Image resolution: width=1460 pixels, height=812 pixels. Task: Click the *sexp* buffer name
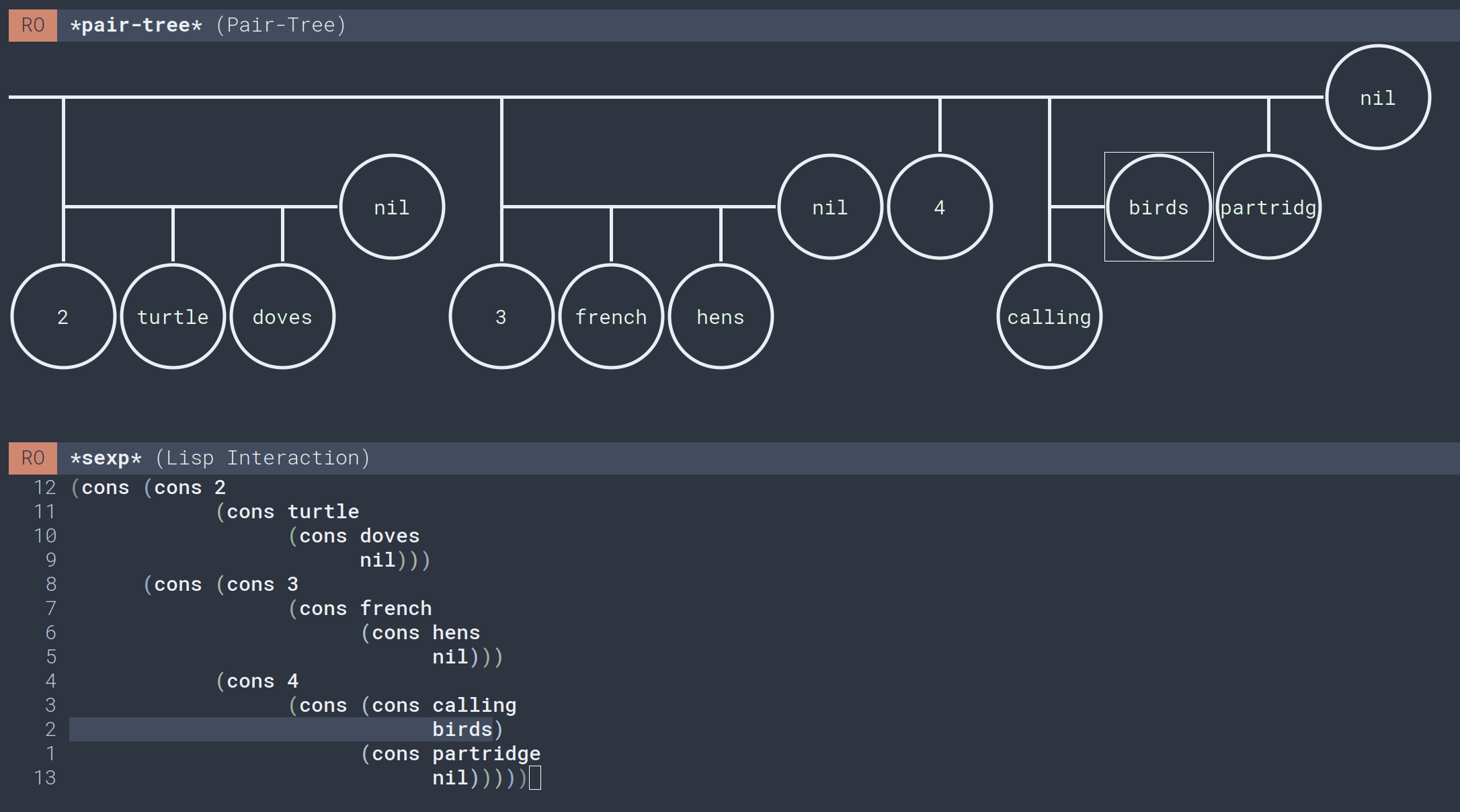pyautogui.click(x=106, y=458)
